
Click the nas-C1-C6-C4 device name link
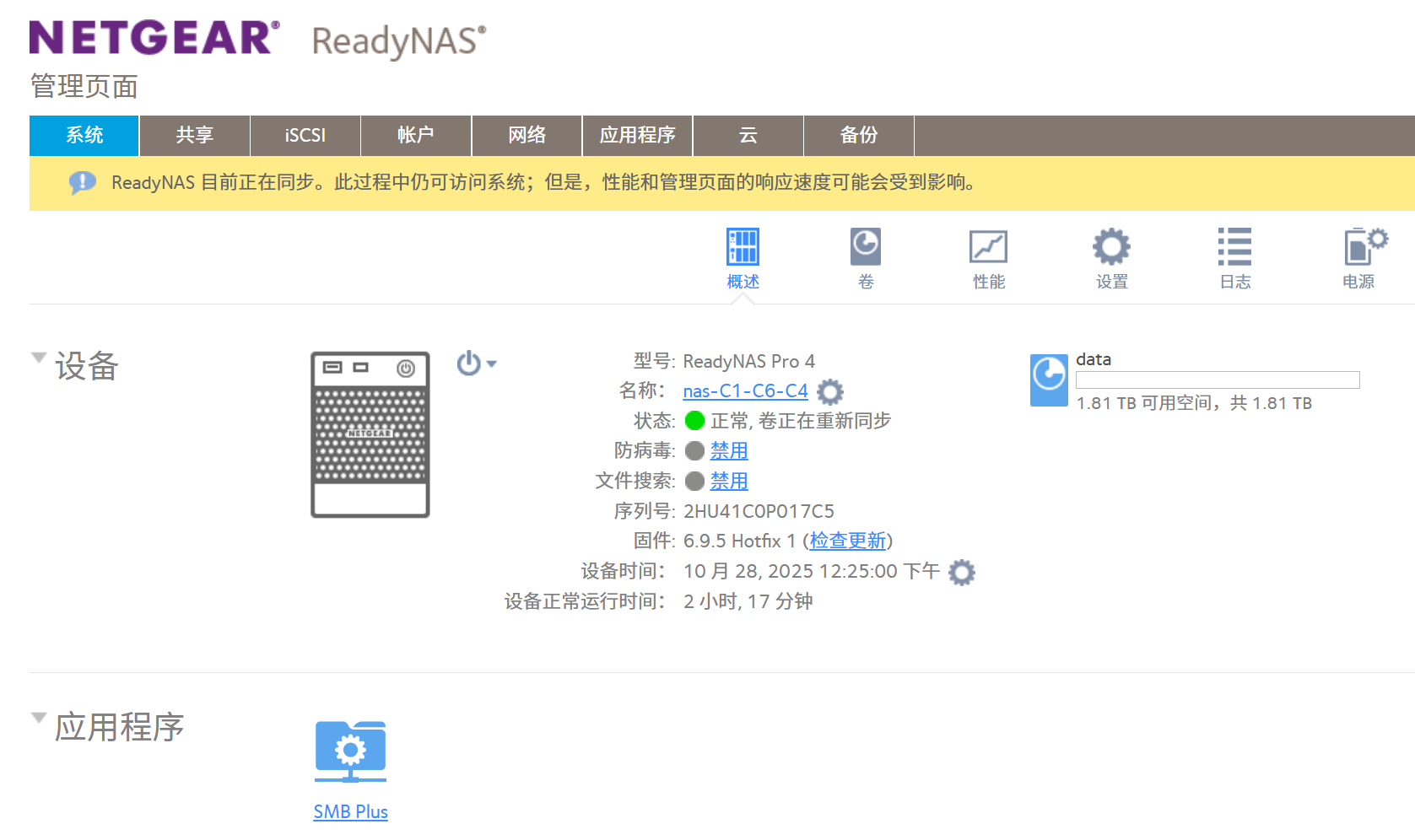click(745, 391)
